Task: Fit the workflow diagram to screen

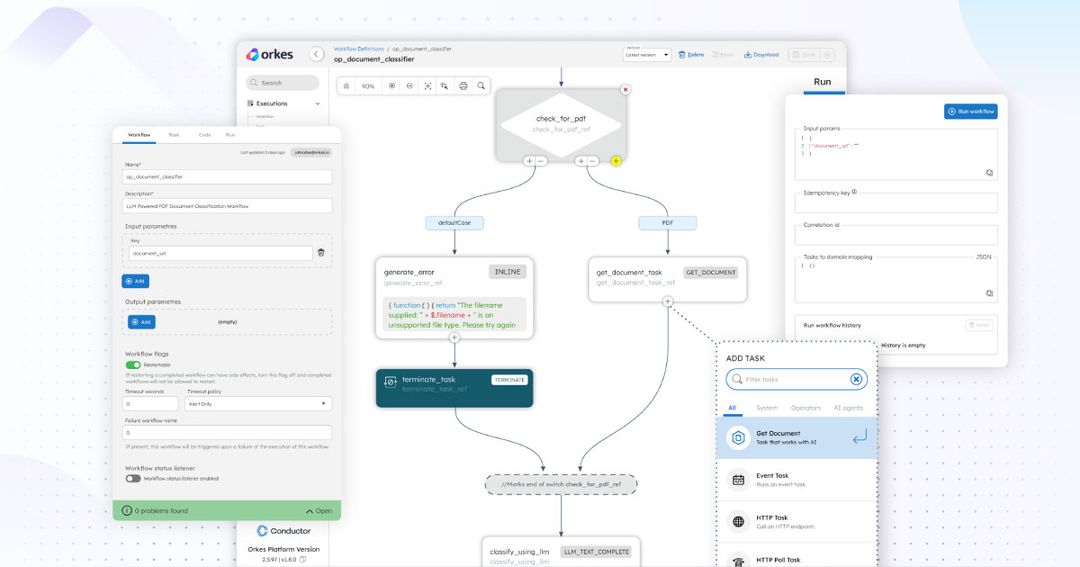Action: (428, 86)
